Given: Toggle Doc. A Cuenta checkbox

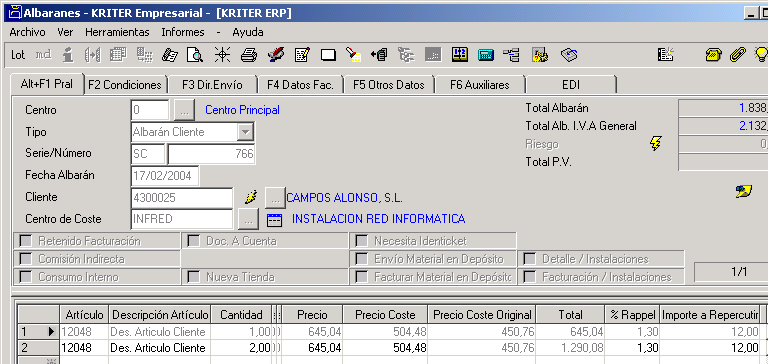Looking at the screenshot, I should tap(194, 241).
